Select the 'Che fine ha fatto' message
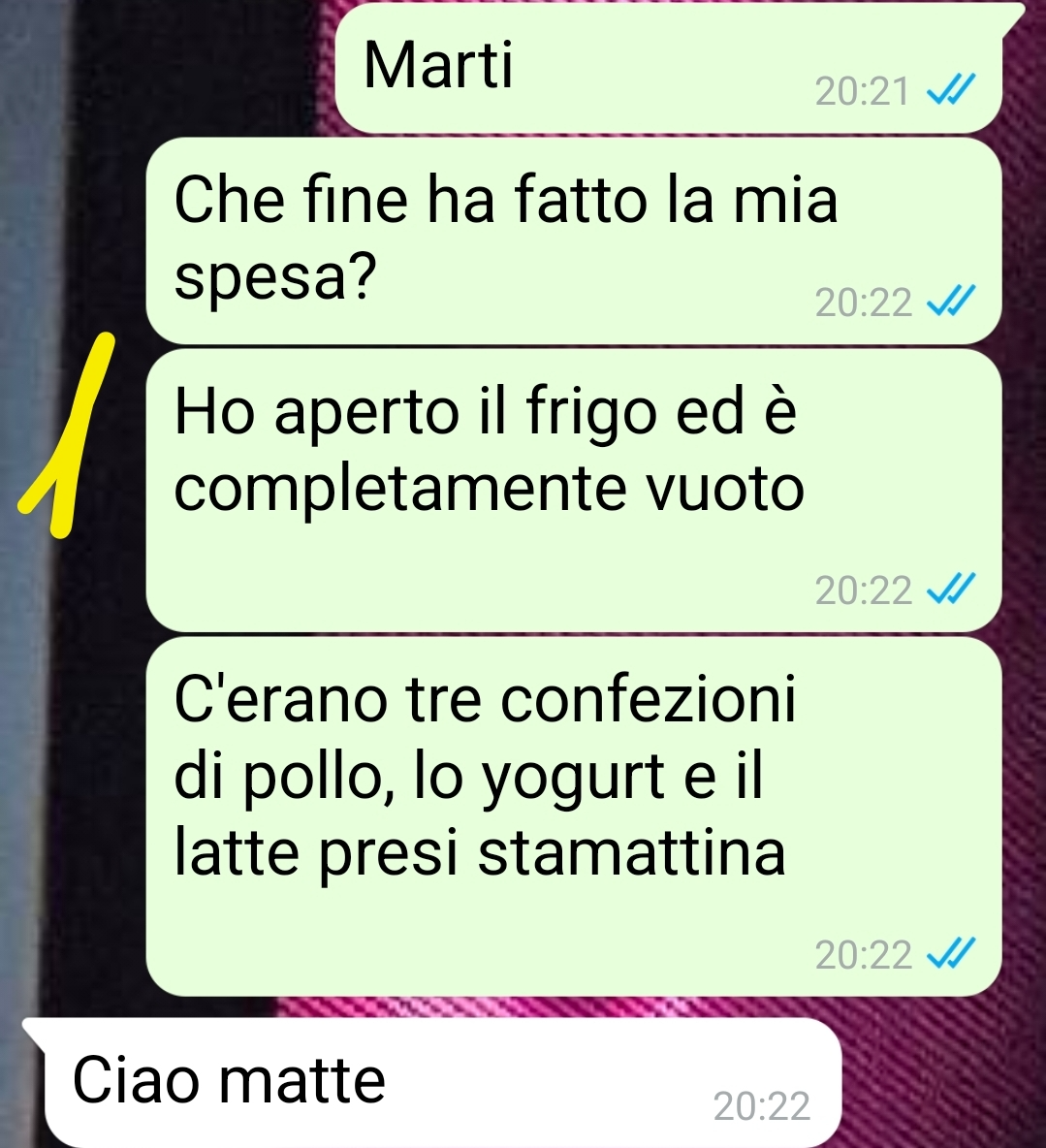1046x1148 pixels. 574,240
